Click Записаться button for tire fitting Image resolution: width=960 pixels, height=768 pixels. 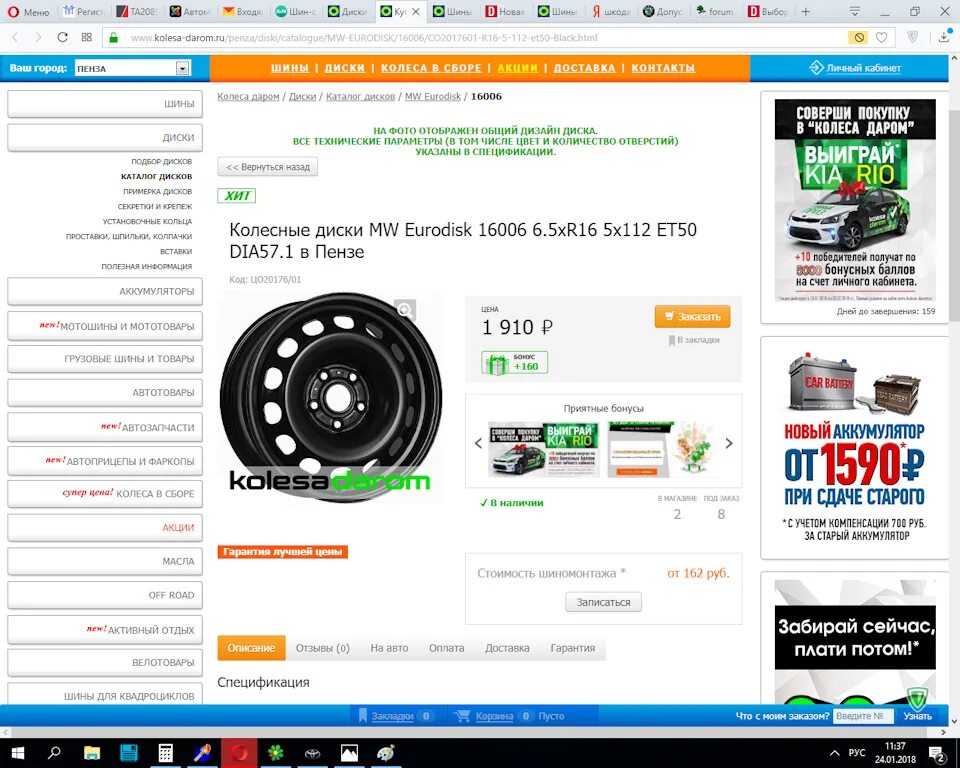point(603,602)
